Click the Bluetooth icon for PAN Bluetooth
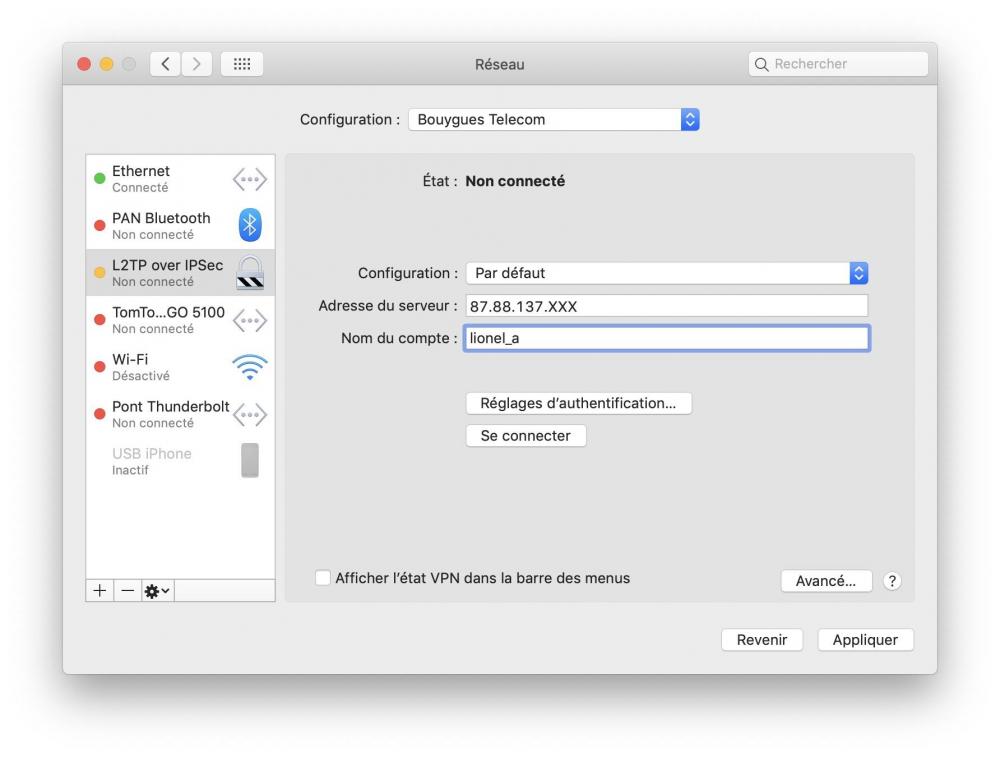The image size is (1000, 757). [x=250, y=224]
